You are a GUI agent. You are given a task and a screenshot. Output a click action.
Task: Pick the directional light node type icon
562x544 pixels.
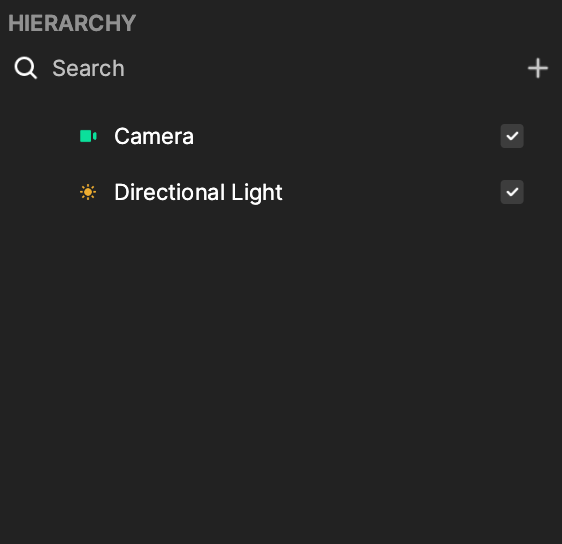click(x=88, y=192)
